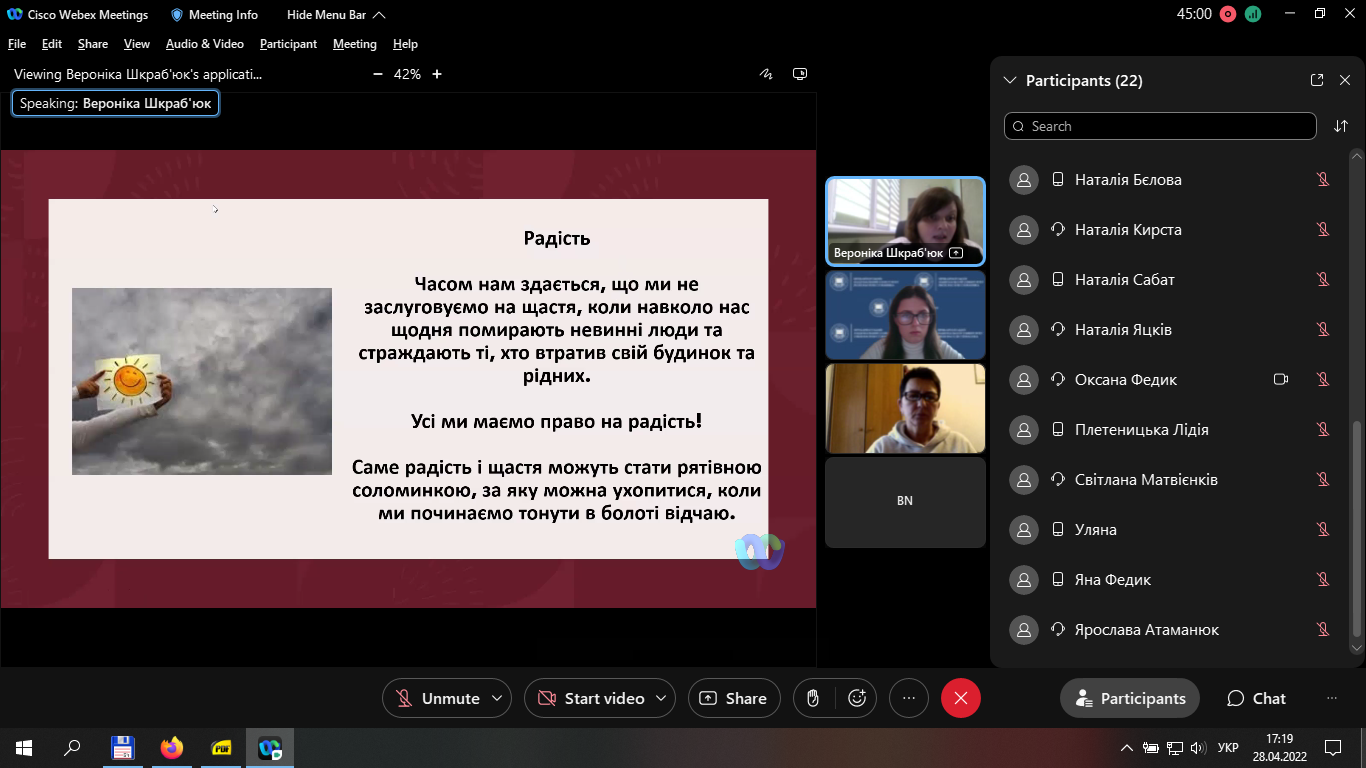
Task: Click the red leave meeting button
Action: [x=961, y=698]
